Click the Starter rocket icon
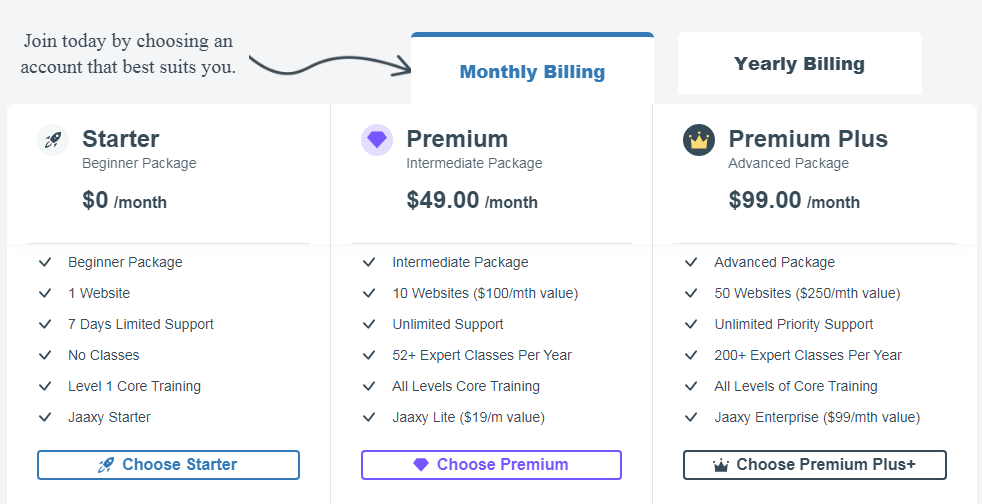The height and width of the screenshot is (504, 982). (53, 140)
